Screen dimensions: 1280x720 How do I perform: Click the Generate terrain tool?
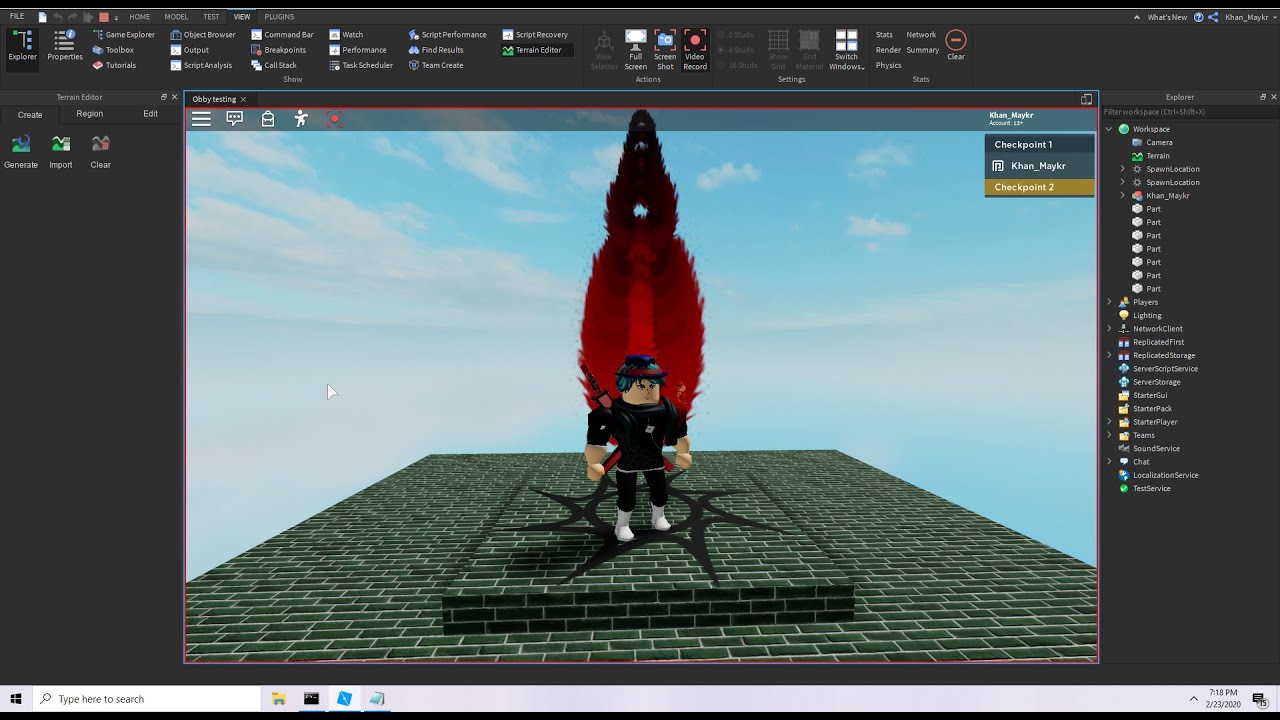point(21,152)
